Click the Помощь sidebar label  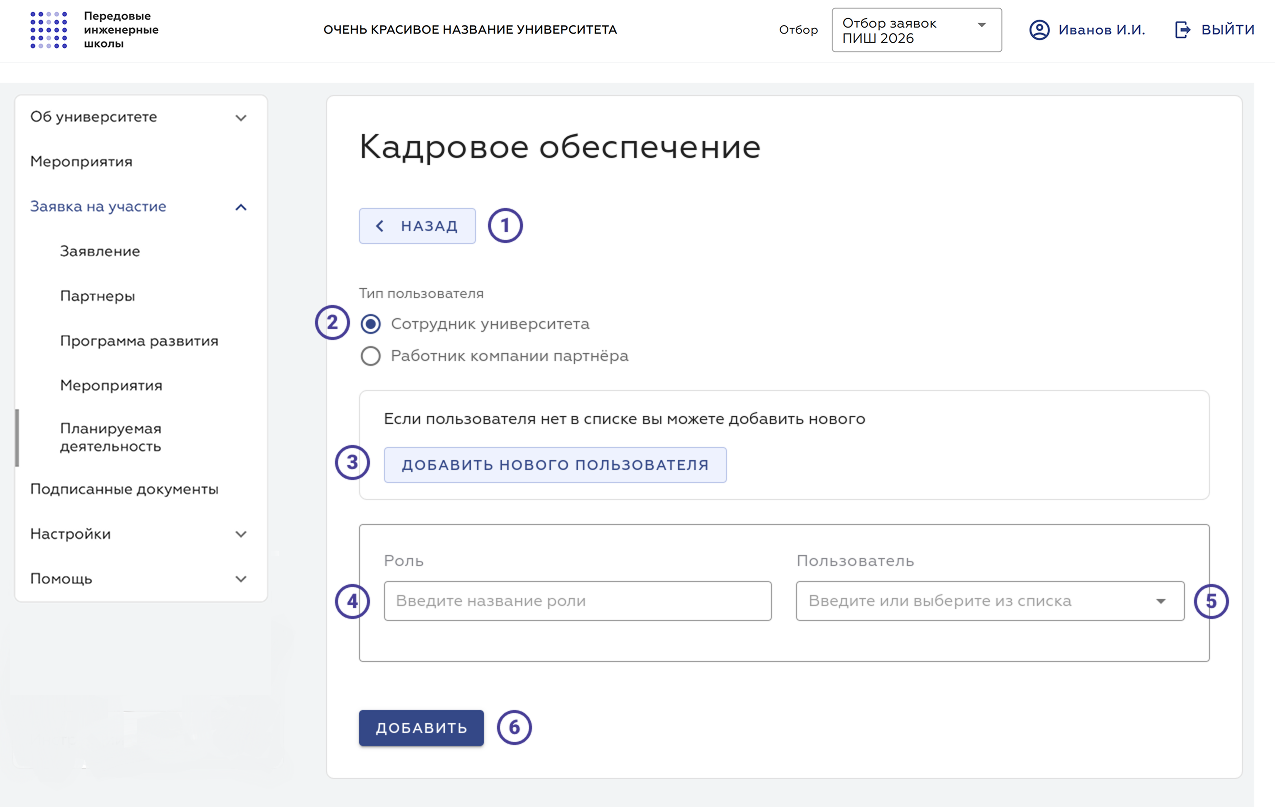pyautogui.click(x=61, y=579)
